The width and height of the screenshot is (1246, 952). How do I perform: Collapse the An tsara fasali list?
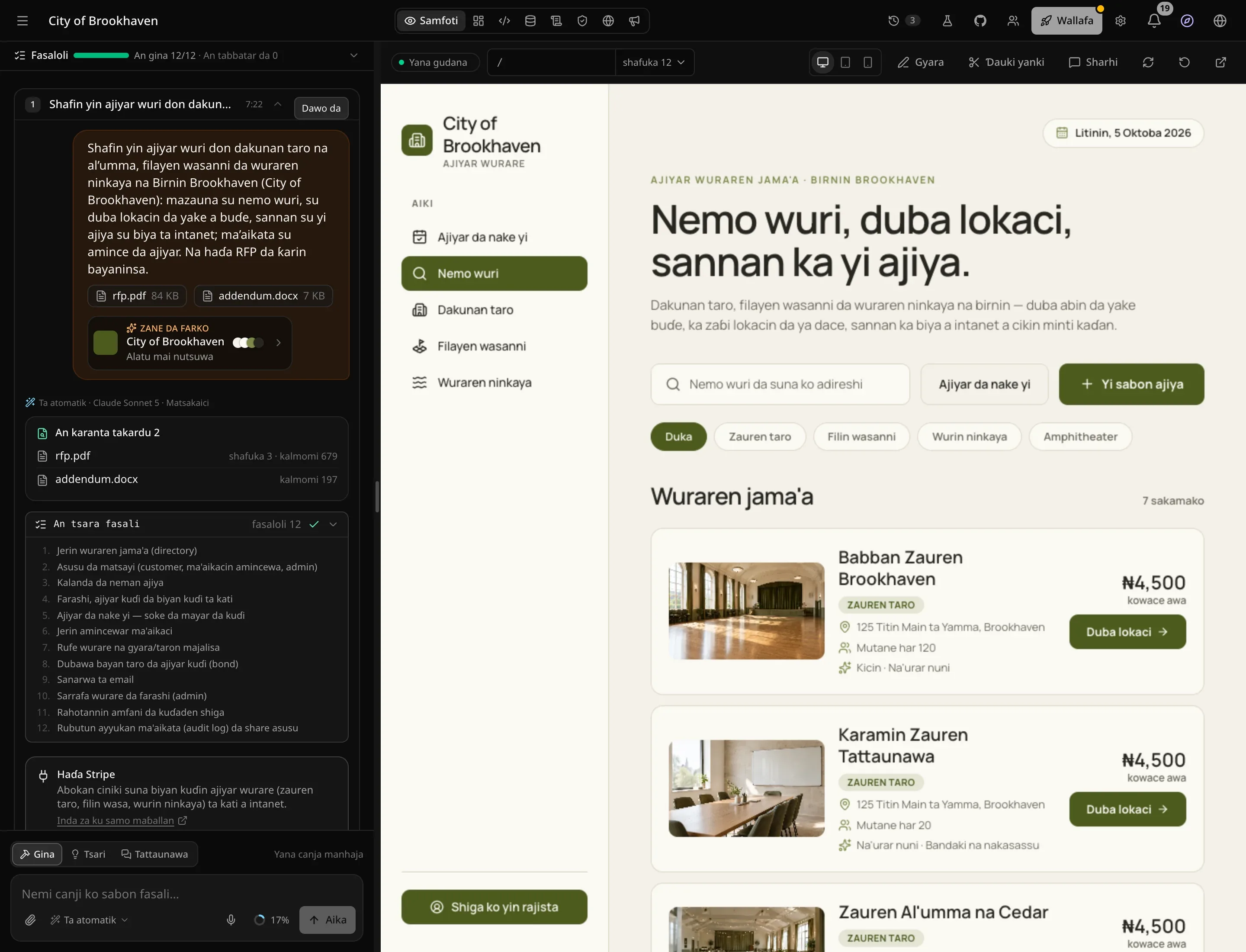coord(333,524)
